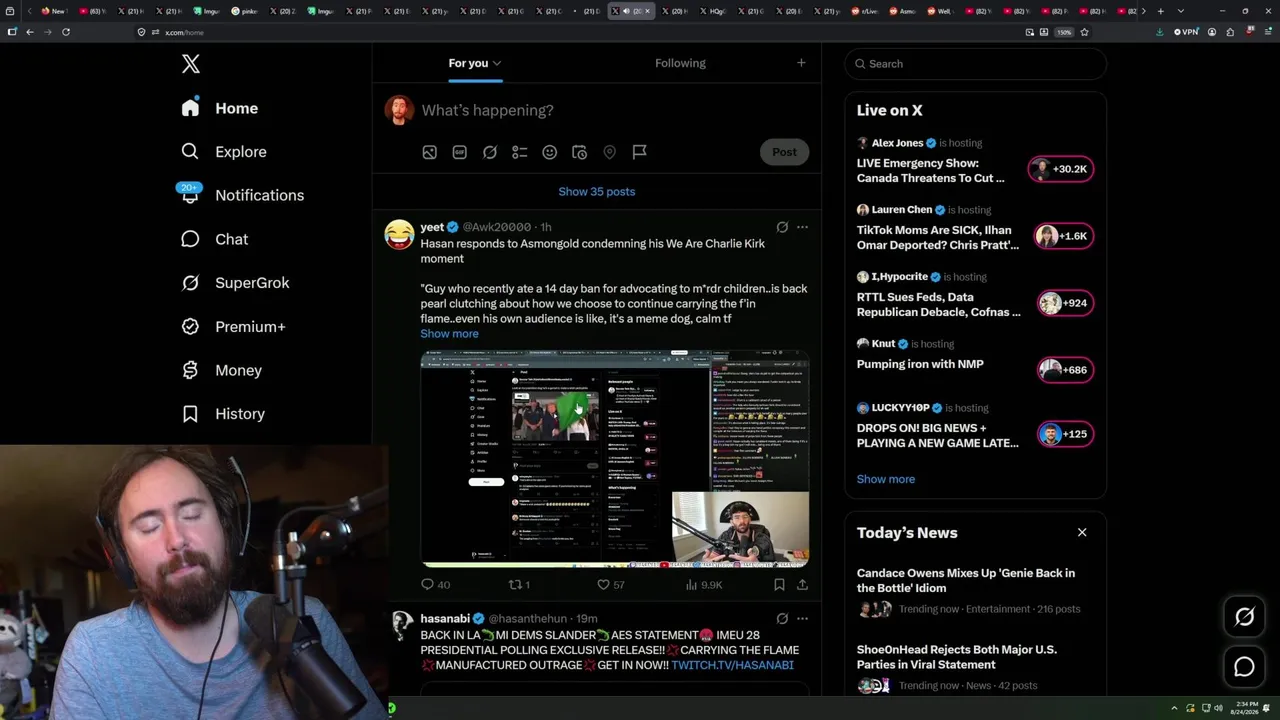Viewport: 1280px width, 720px height.
Task: Open the Candace Owens news story
Action: pos(976,590)
